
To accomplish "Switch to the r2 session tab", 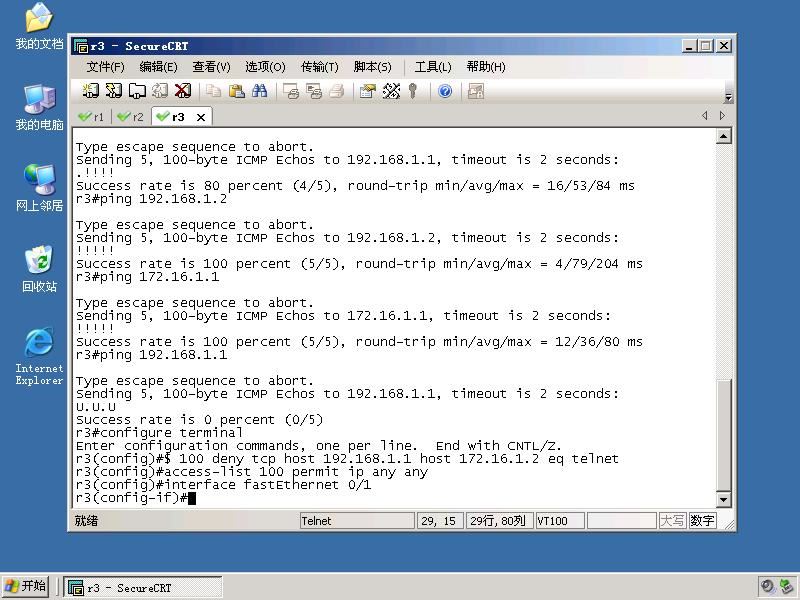I will pos(131,117).
